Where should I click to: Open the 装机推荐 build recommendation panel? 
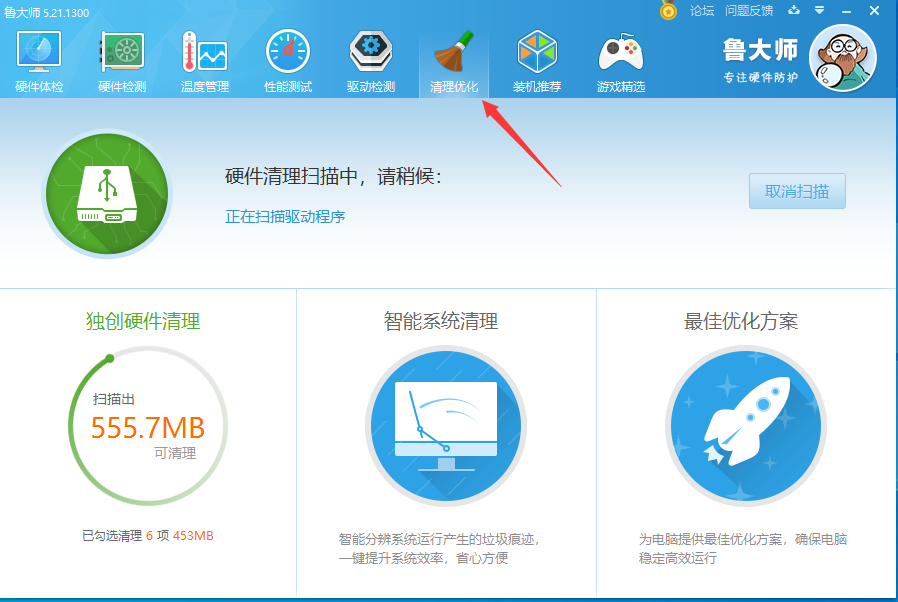pyautogui.click(x=536, y=58)
